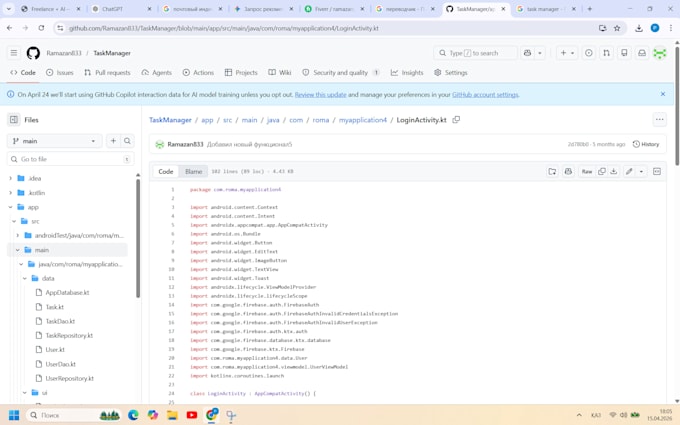The width and height of the screenshot is (680, 425).
Task: Open the Security and quality tab
Action: click(x=341, y=72)
